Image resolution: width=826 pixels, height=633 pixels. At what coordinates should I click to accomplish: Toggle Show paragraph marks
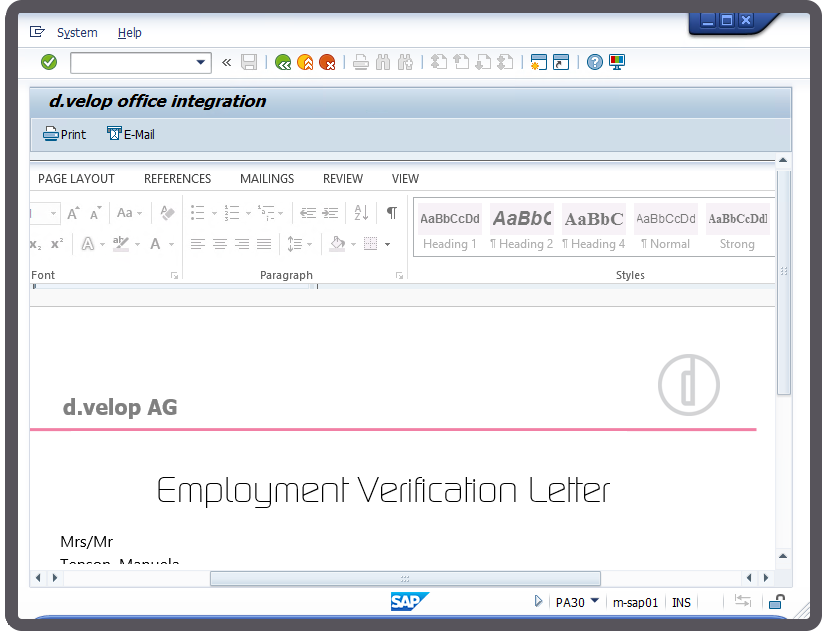click(392, 213)
